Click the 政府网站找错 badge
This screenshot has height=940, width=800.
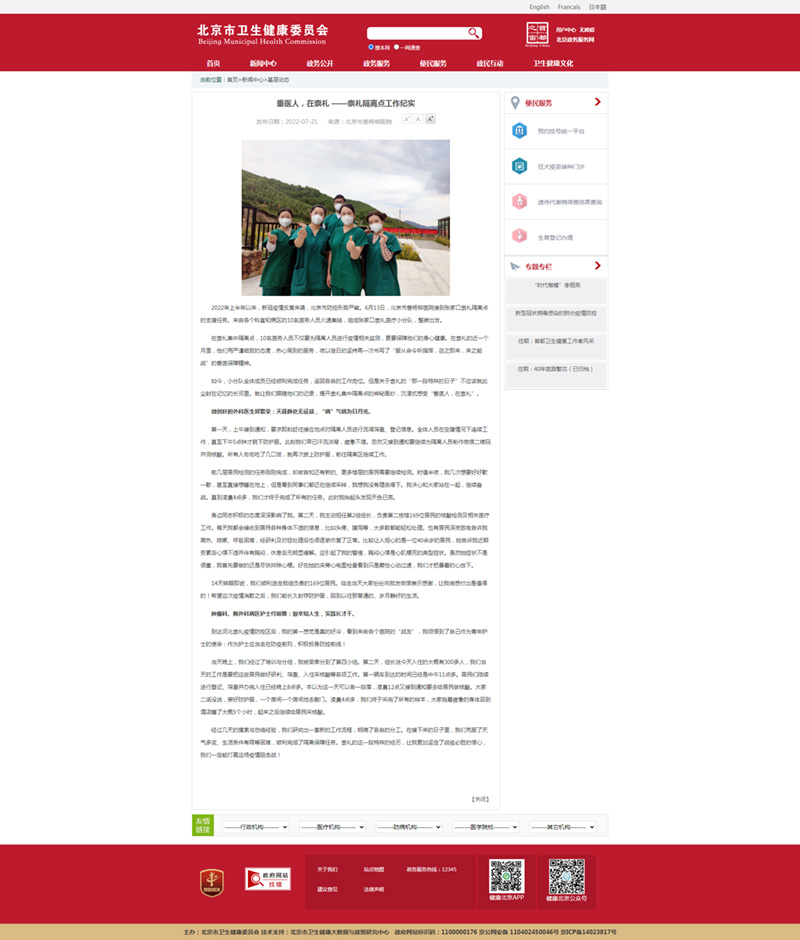coord(268,879)
